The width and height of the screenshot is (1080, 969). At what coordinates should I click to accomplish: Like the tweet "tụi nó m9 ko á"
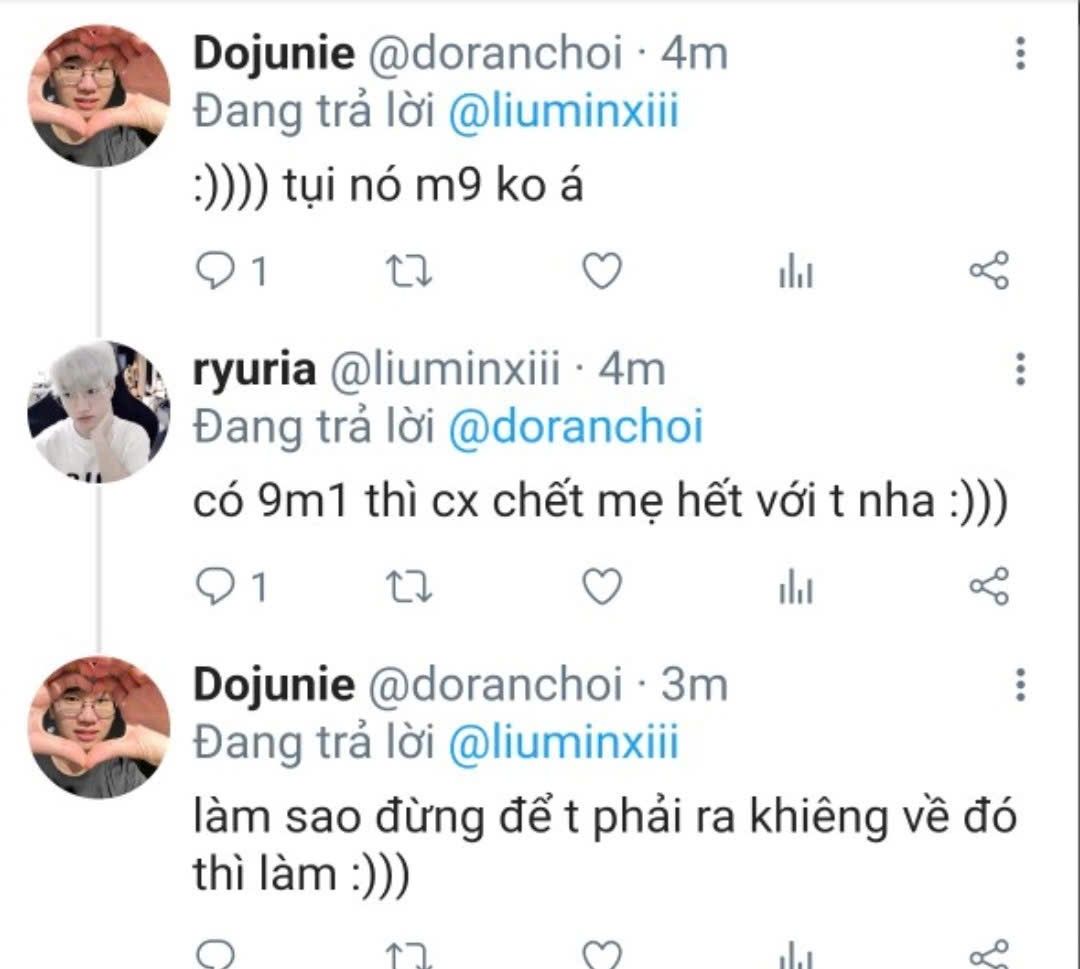pyautogui.click(x=602, y=271)
